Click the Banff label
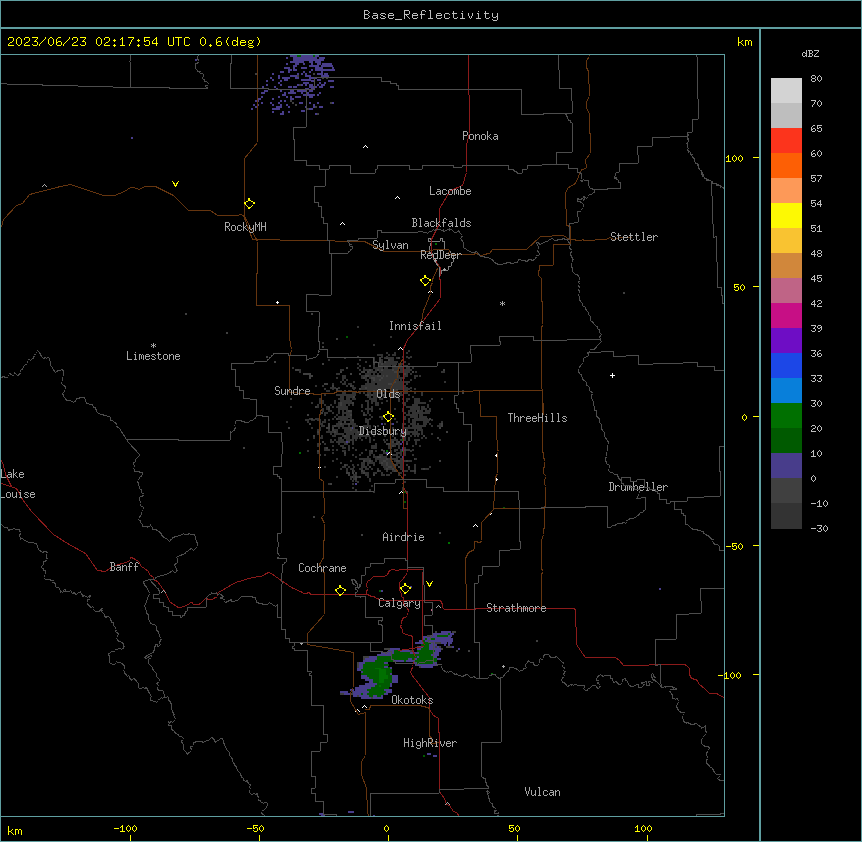 [x=124, y=567]
